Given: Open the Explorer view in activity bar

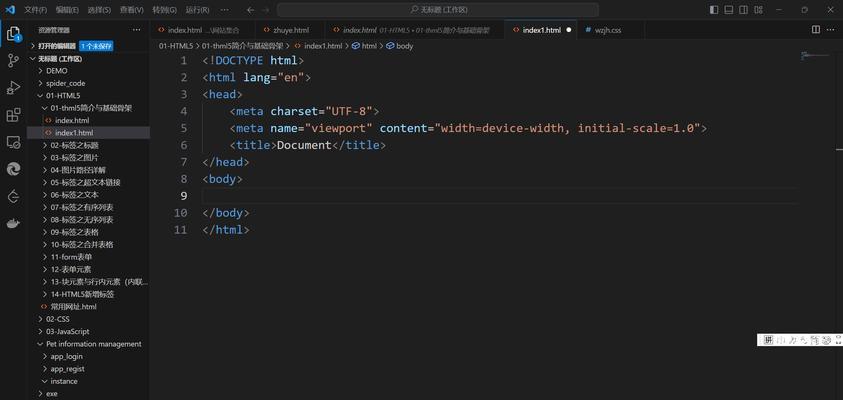Looking at the screenshot, I should point(13,34).
